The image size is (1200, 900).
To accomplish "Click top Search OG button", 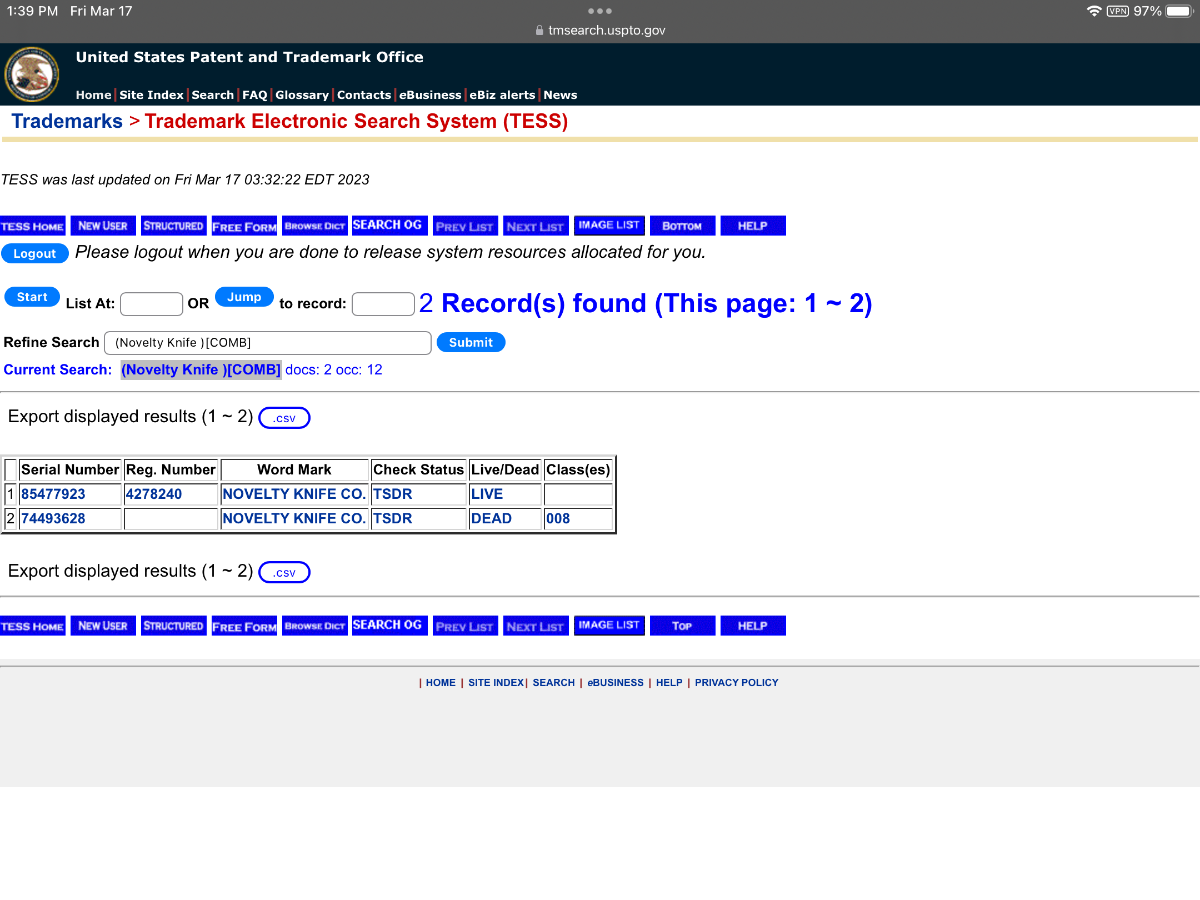I will point(389,226).
